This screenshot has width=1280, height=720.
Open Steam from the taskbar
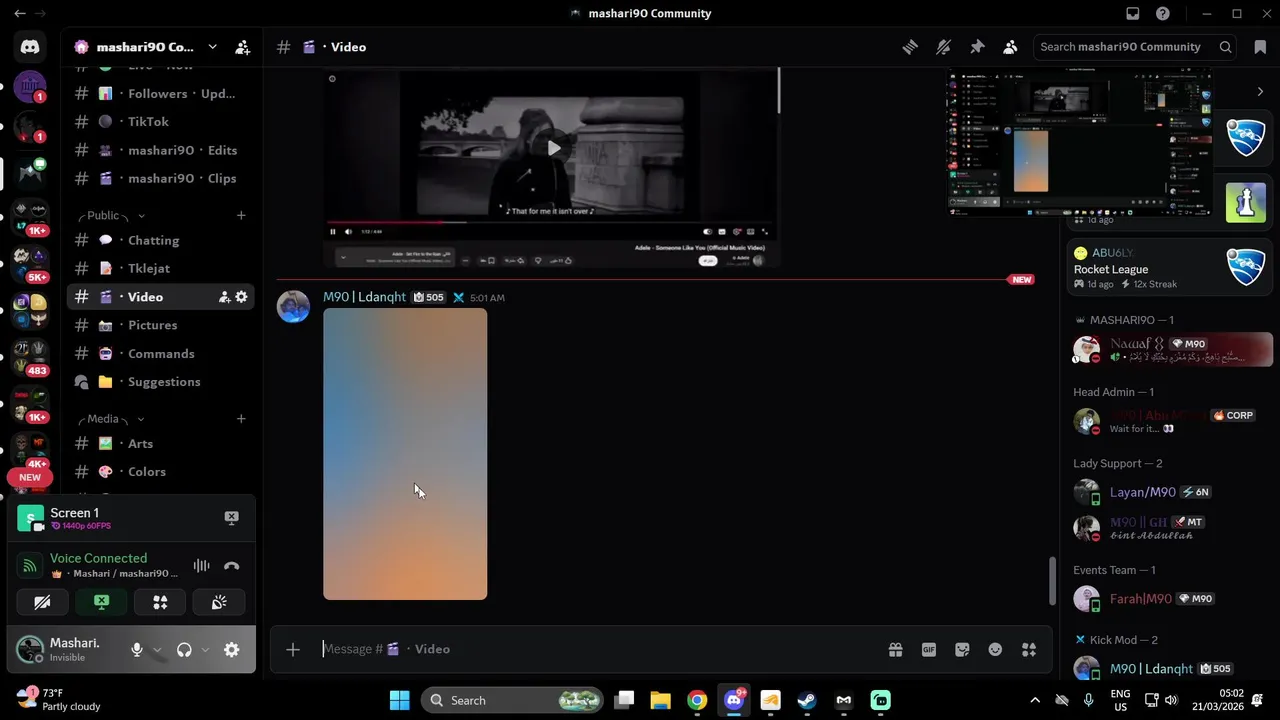pos(806,700)
